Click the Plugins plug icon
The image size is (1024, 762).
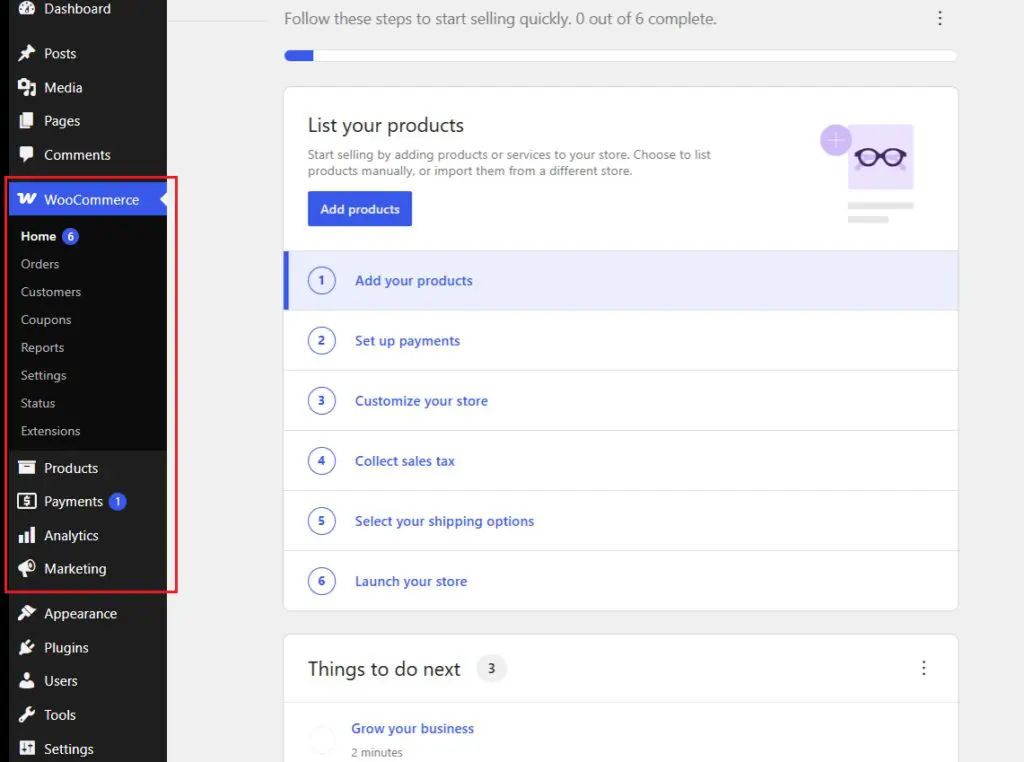point(27,647)
